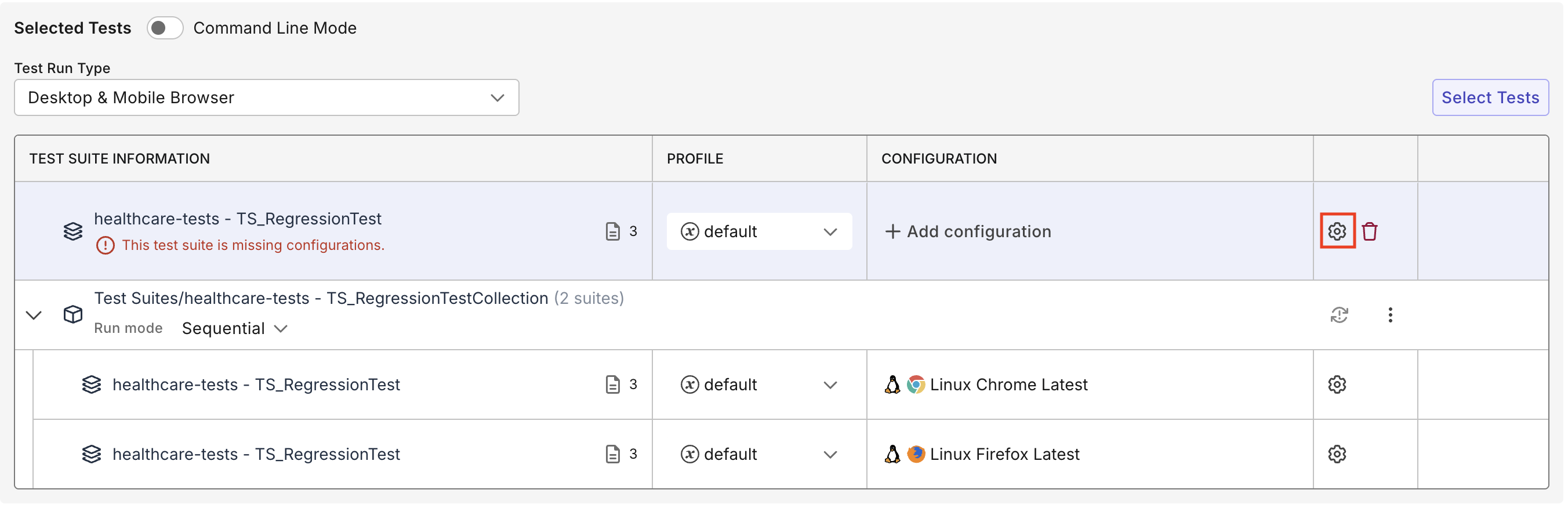Click the CONFIGURATION column header

coord(939,159)
